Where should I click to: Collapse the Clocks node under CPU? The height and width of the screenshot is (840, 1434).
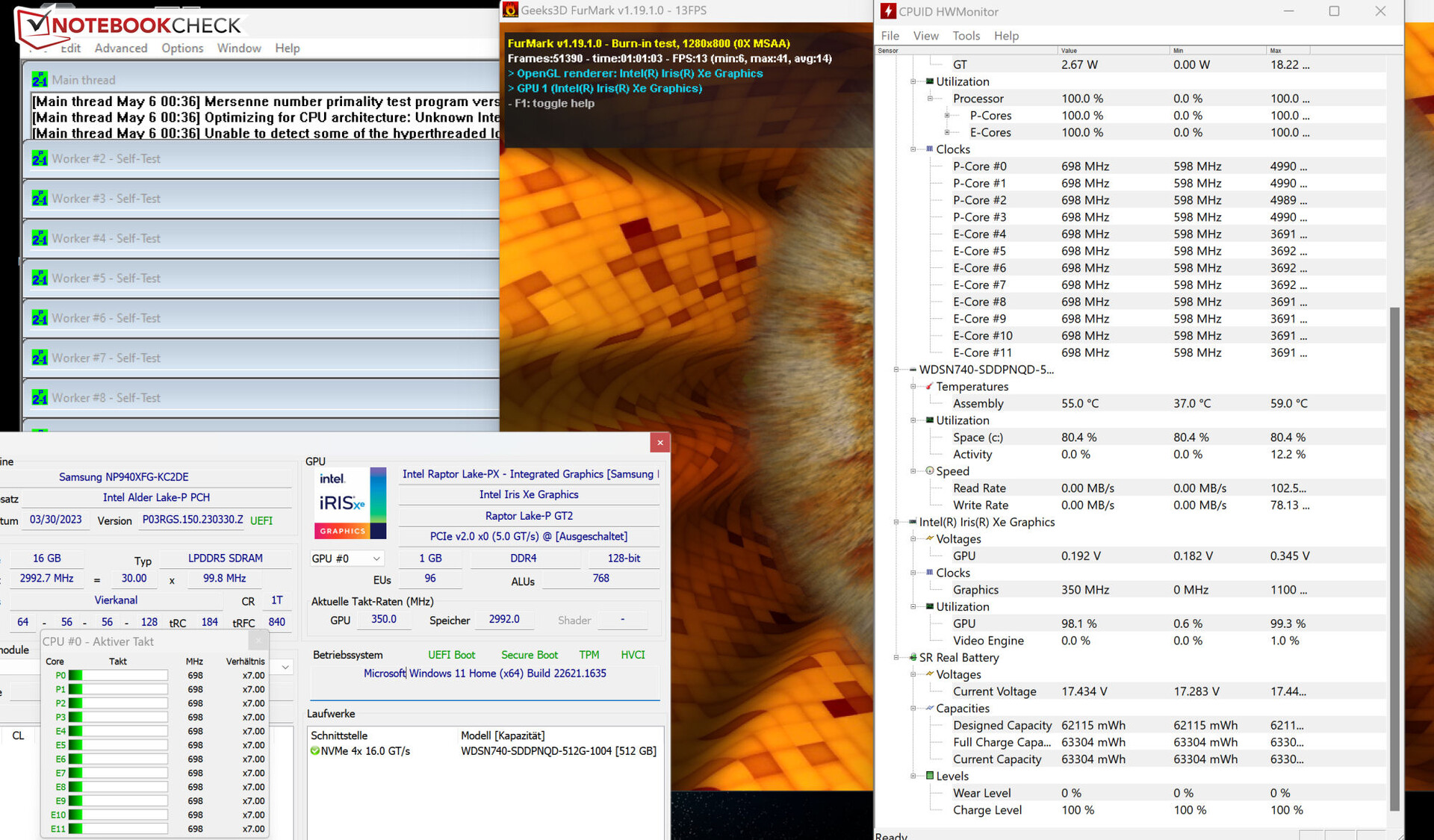click(913, 149)
